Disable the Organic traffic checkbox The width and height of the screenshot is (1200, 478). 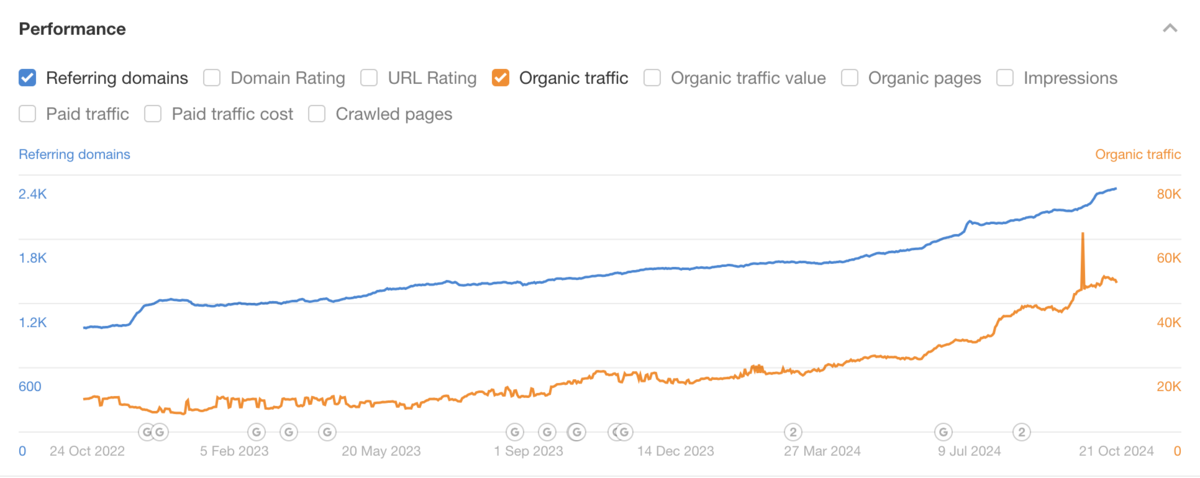[x=501, y=78]
